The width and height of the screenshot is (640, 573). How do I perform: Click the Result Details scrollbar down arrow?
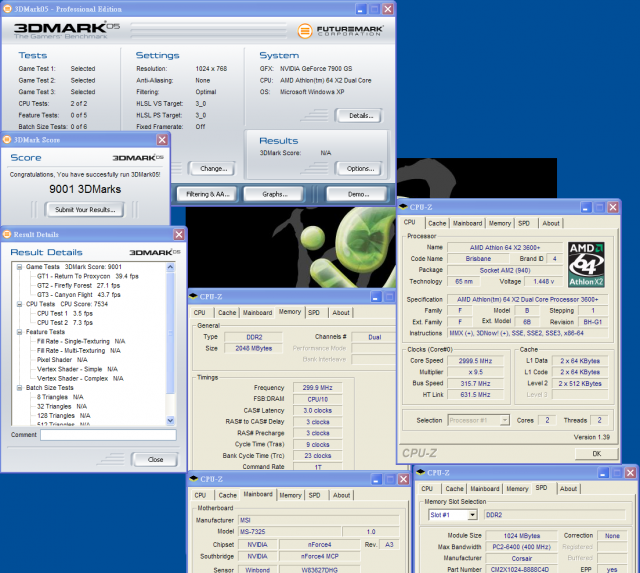pos(171,420)
